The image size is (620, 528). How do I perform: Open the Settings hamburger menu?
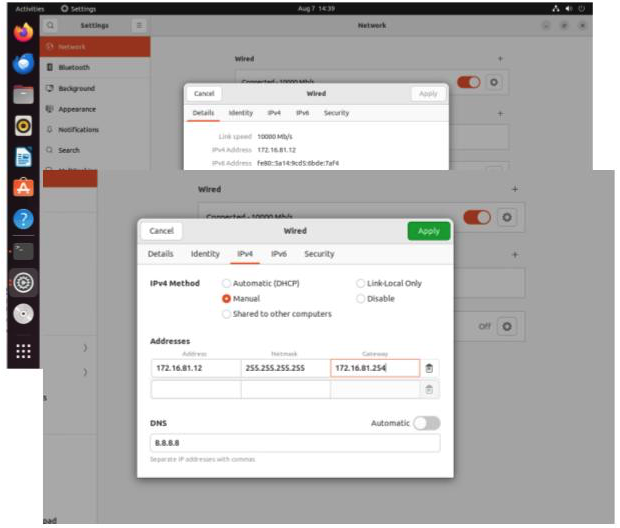click(x=138, y=25)
